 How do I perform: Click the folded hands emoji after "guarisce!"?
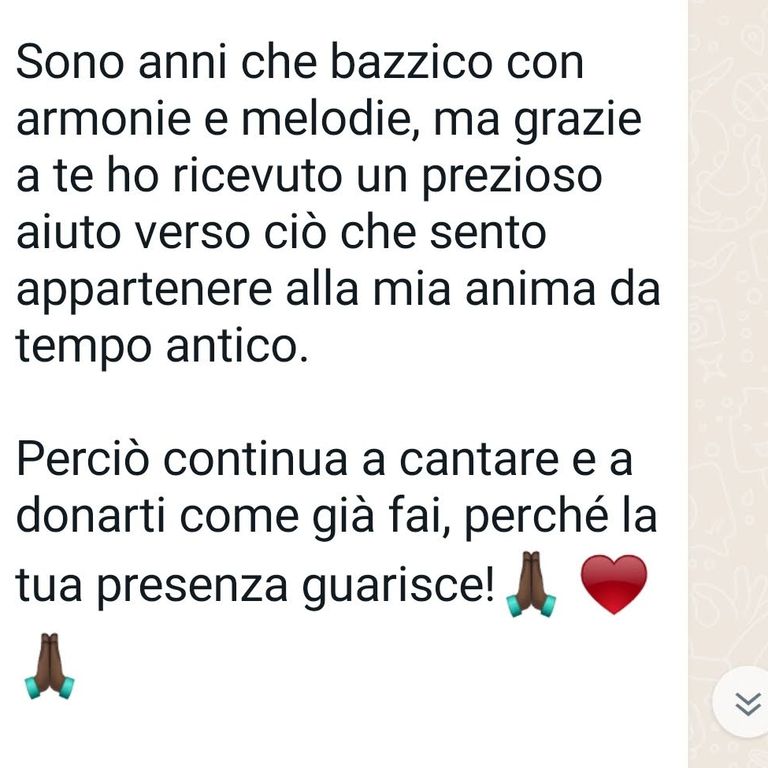[x=530, y=584]
